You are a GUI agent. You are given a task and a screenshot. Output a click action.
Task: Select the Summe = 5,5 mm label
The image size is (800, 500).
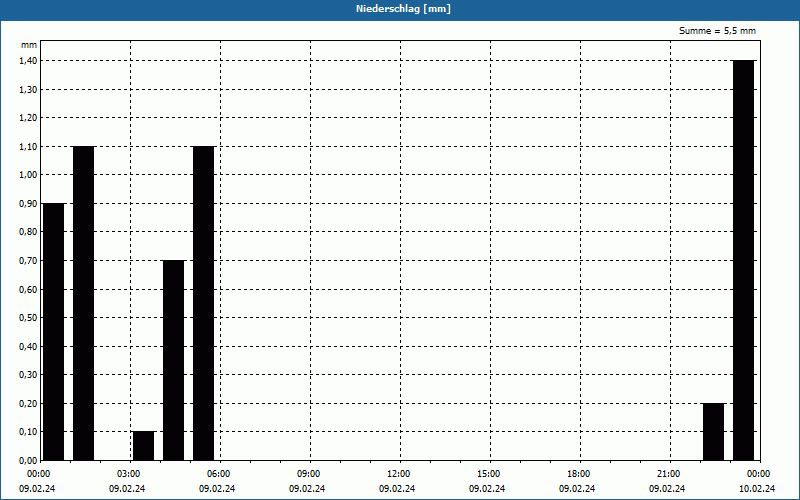coord(717,31)
